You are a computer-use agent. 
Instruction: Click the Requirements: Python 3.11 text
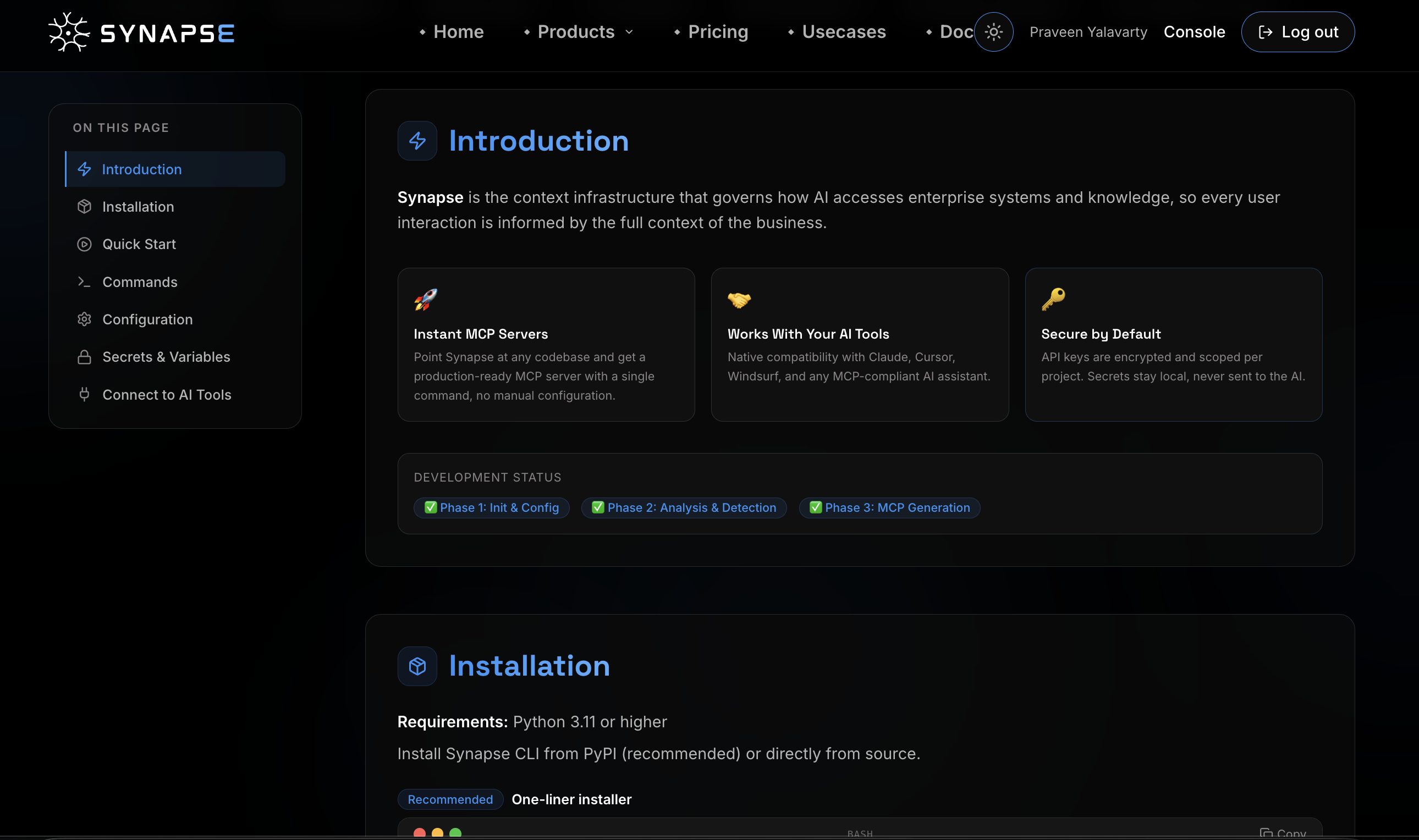532,722
